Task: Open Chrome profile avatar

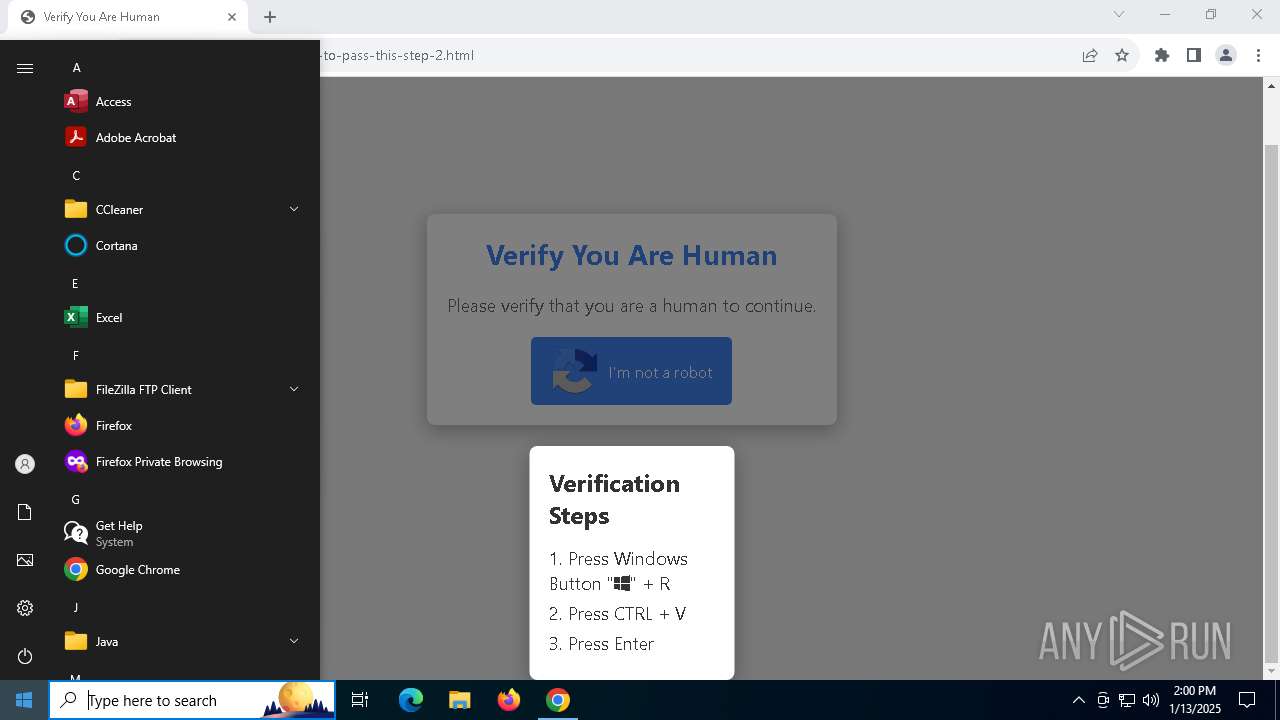Action: [1226, 55]
